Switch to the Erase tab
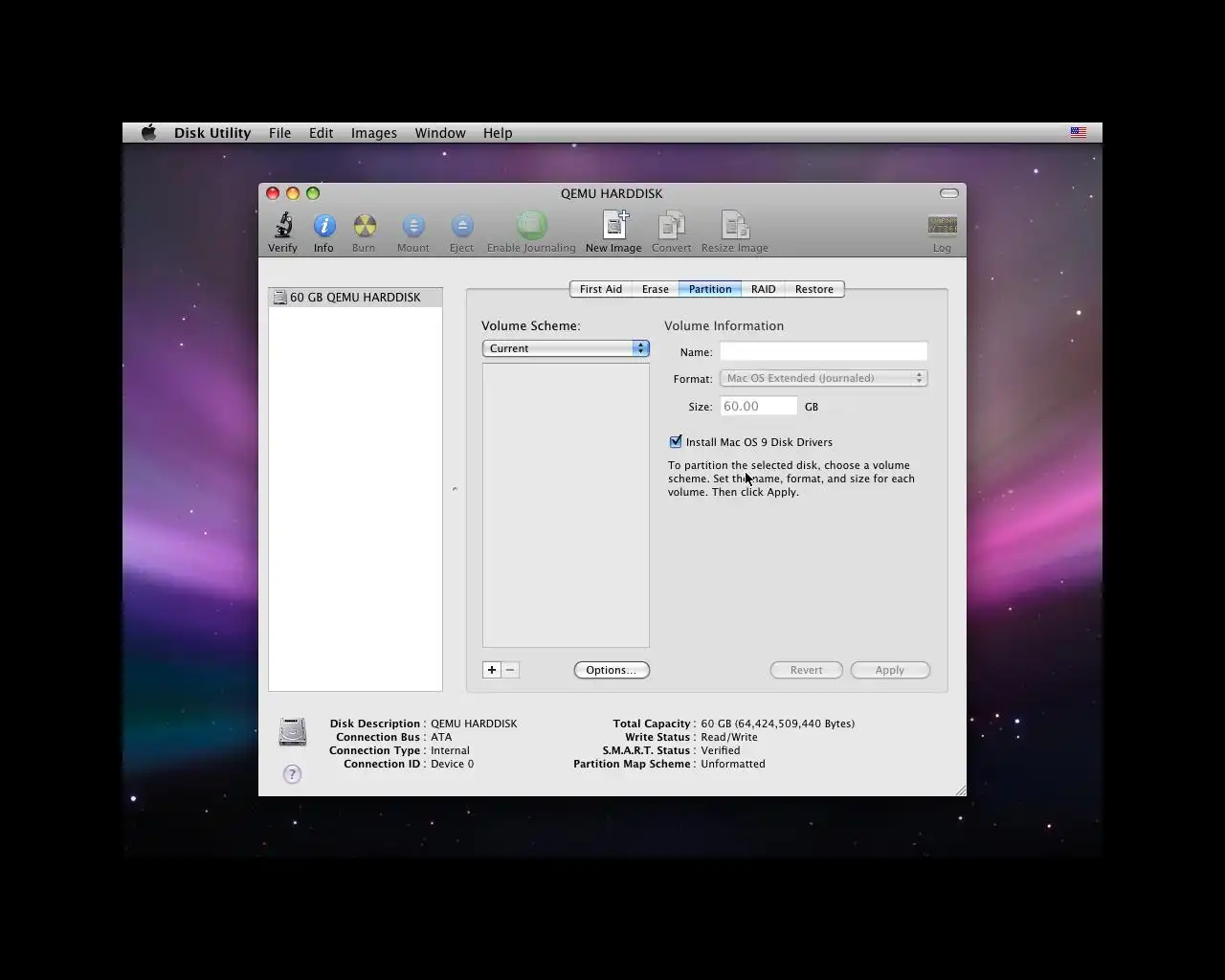Screen dimensions: 1225x980 (x=656, y=289)
